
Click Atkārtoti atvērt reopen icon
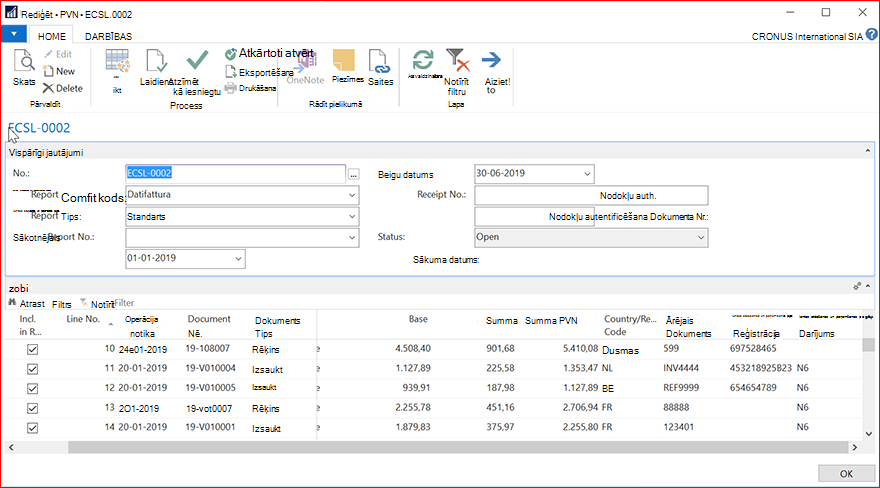coord(230,54)
